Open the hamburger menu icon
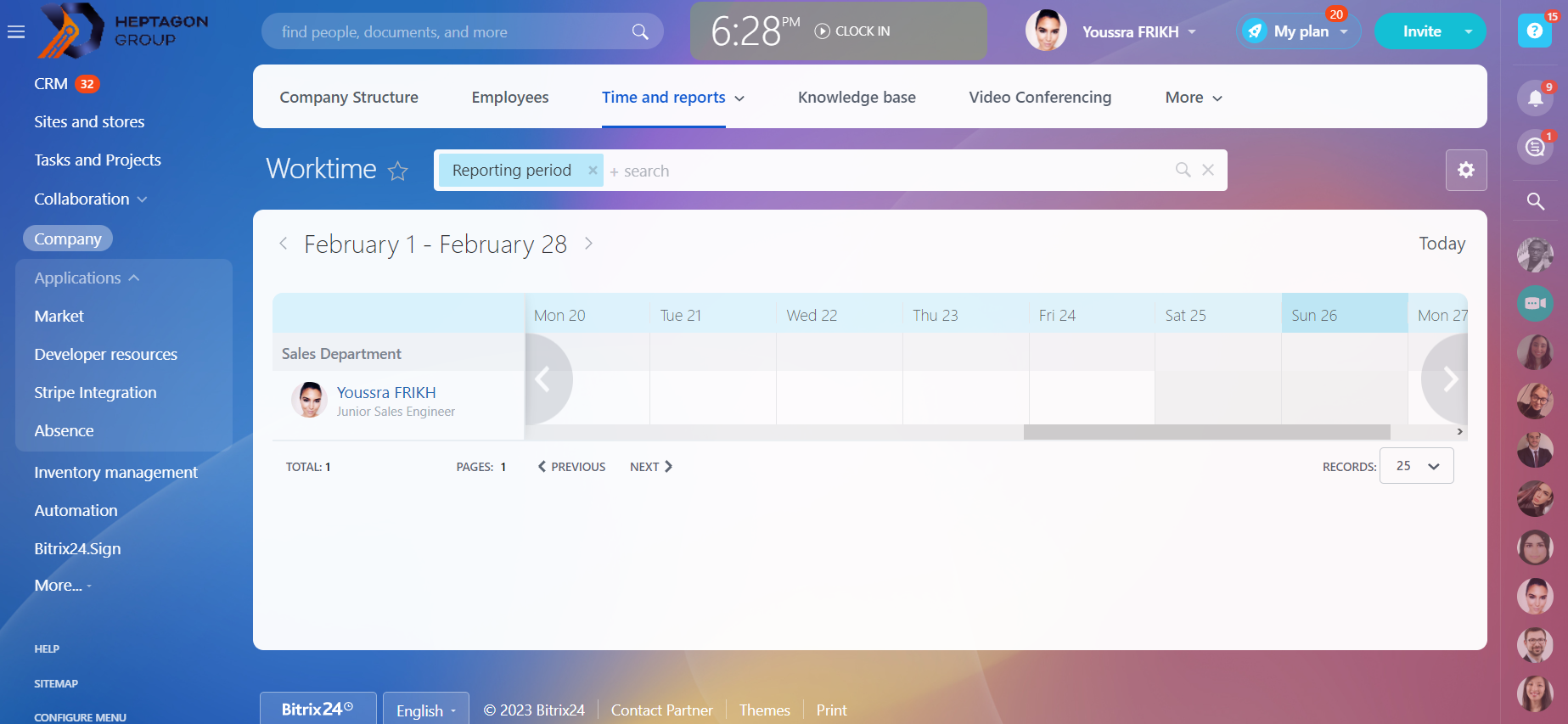 [x=16, y=32]
